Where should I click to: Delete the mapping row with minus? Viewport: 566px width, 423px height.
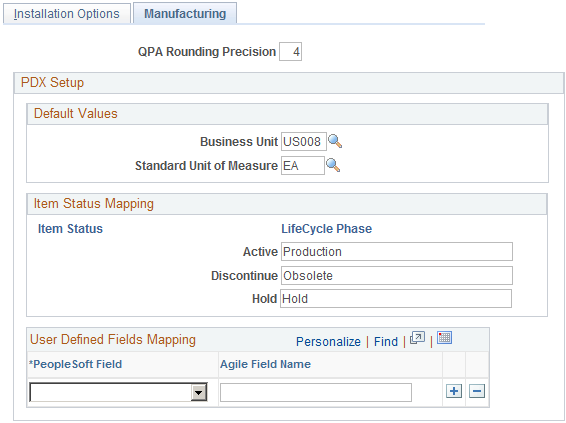(x=477, y=391)
